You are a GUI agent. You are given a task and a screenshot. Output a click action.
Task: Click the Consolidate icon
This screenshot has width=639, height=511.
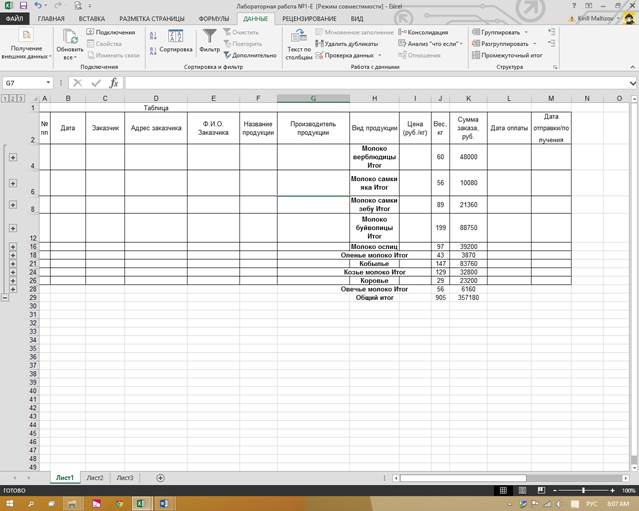402,32
